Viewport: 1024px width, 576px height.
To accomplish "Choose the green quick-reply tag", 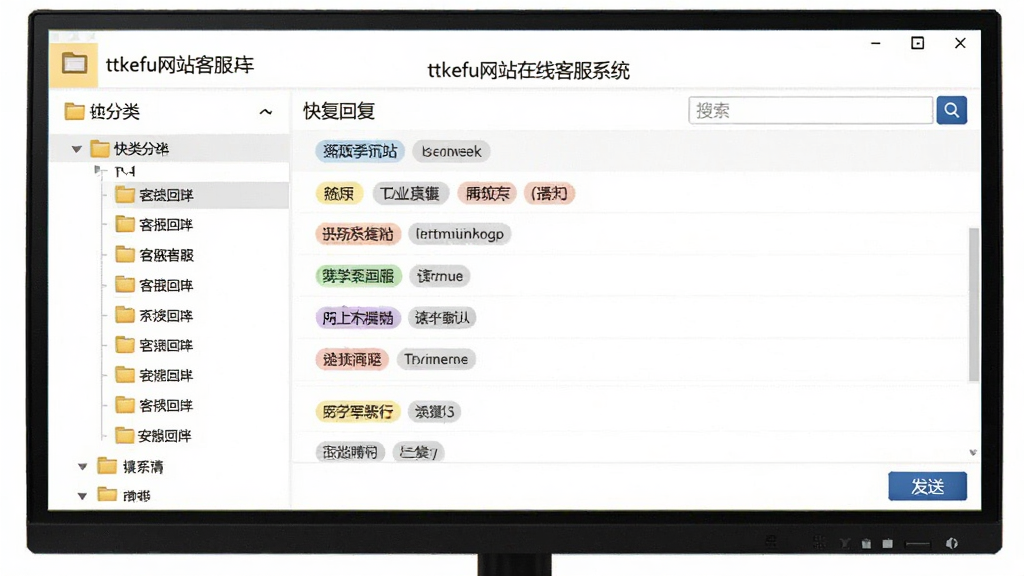I will point(359,276).
